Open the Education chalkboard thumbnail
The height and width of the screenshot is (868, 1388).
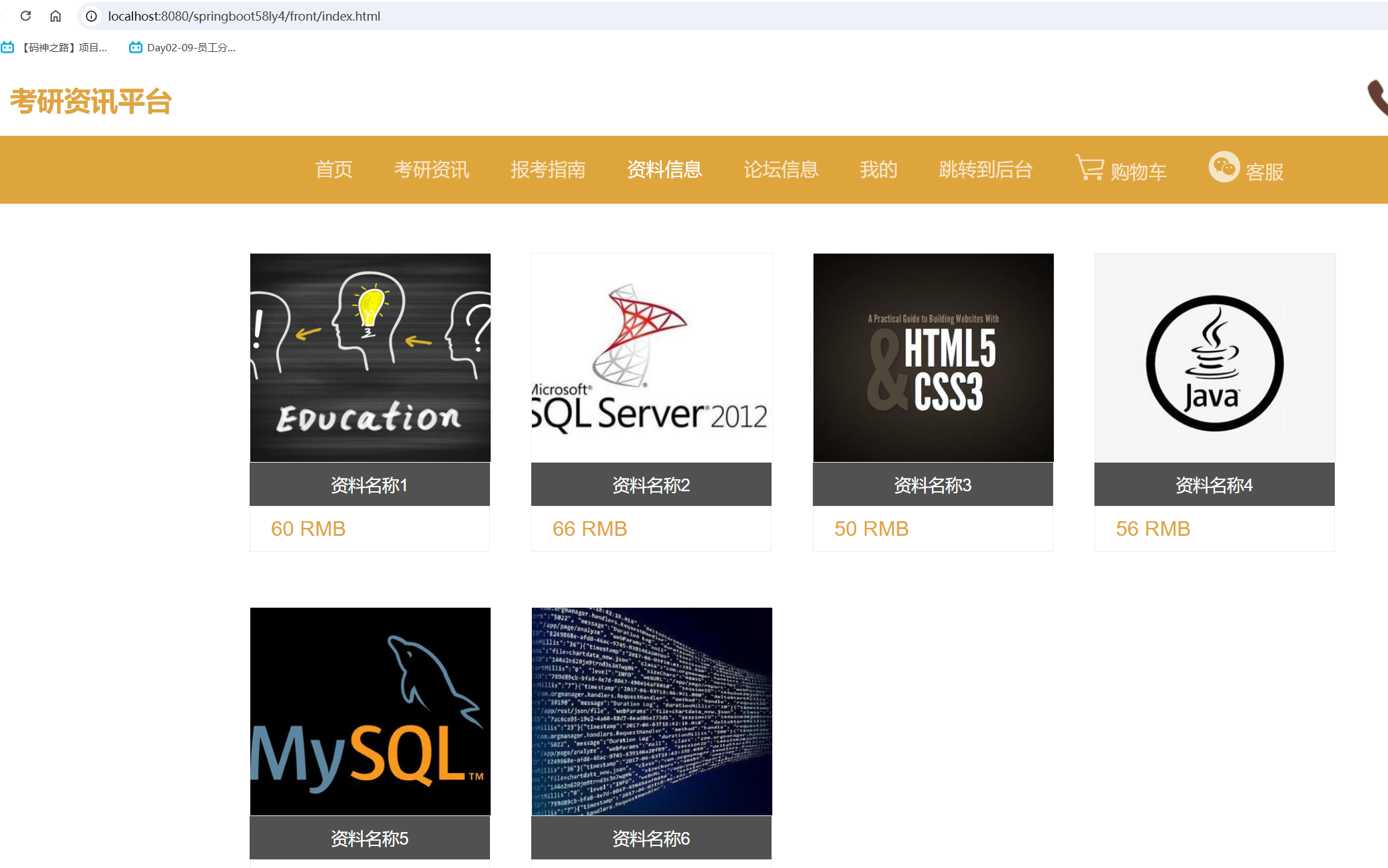[370, 357]
